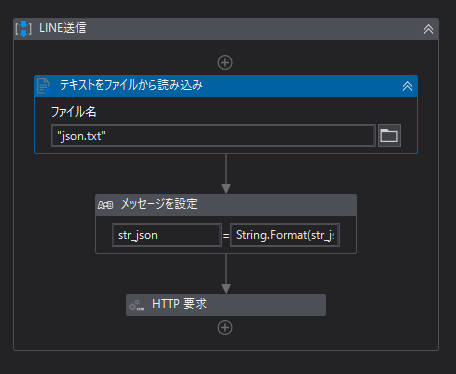Collapse the テキストをファイルから読み込み activity

(407, 86)
